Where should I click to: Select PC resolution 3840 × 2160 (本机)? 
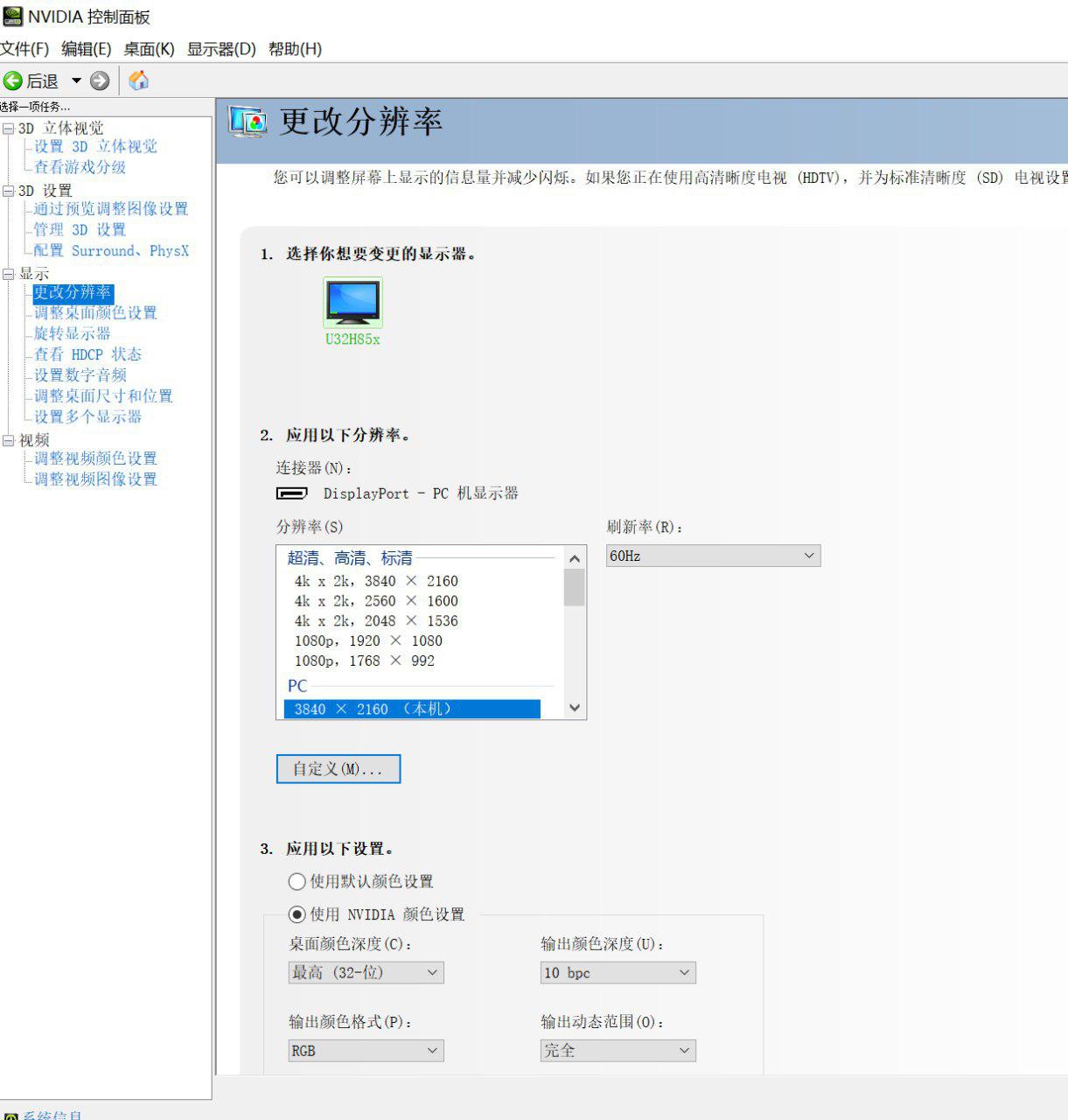coord(412,709)
